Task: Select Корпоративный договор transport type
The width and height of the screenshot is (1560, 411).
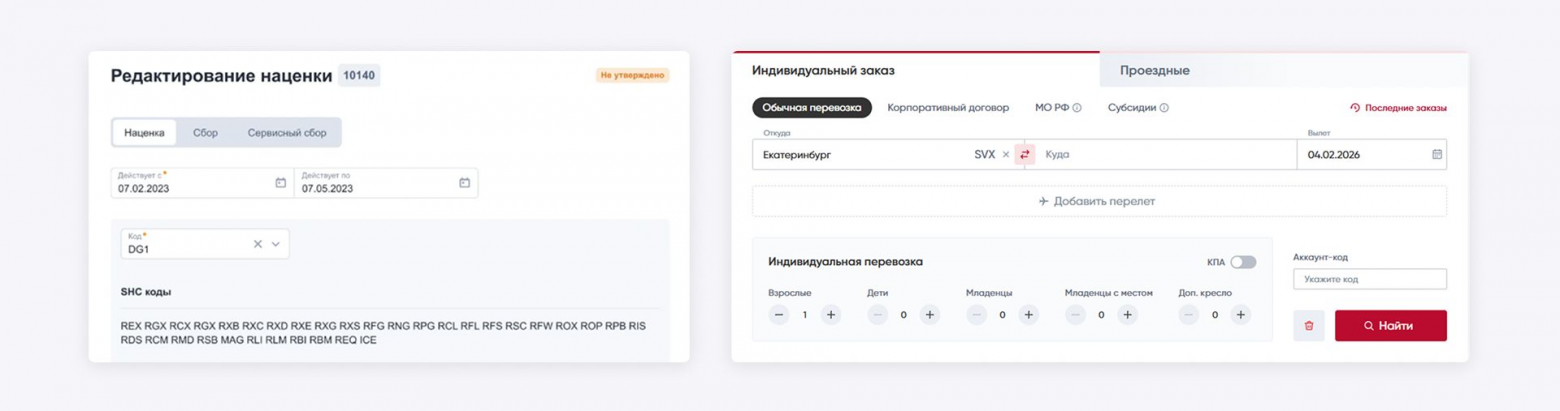Action: (x=948, y=108)
